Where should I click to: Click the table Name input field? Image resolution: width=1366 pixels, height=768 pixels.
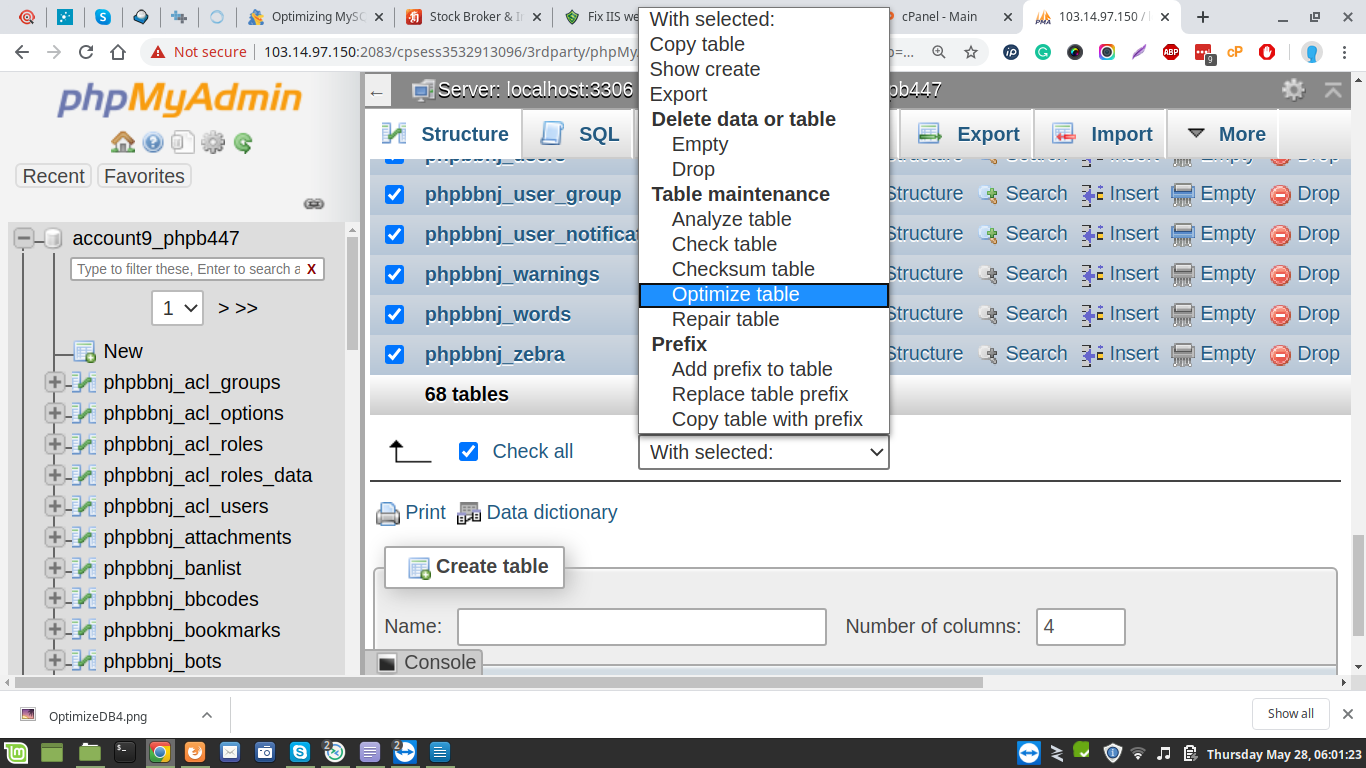click(641, 627)
